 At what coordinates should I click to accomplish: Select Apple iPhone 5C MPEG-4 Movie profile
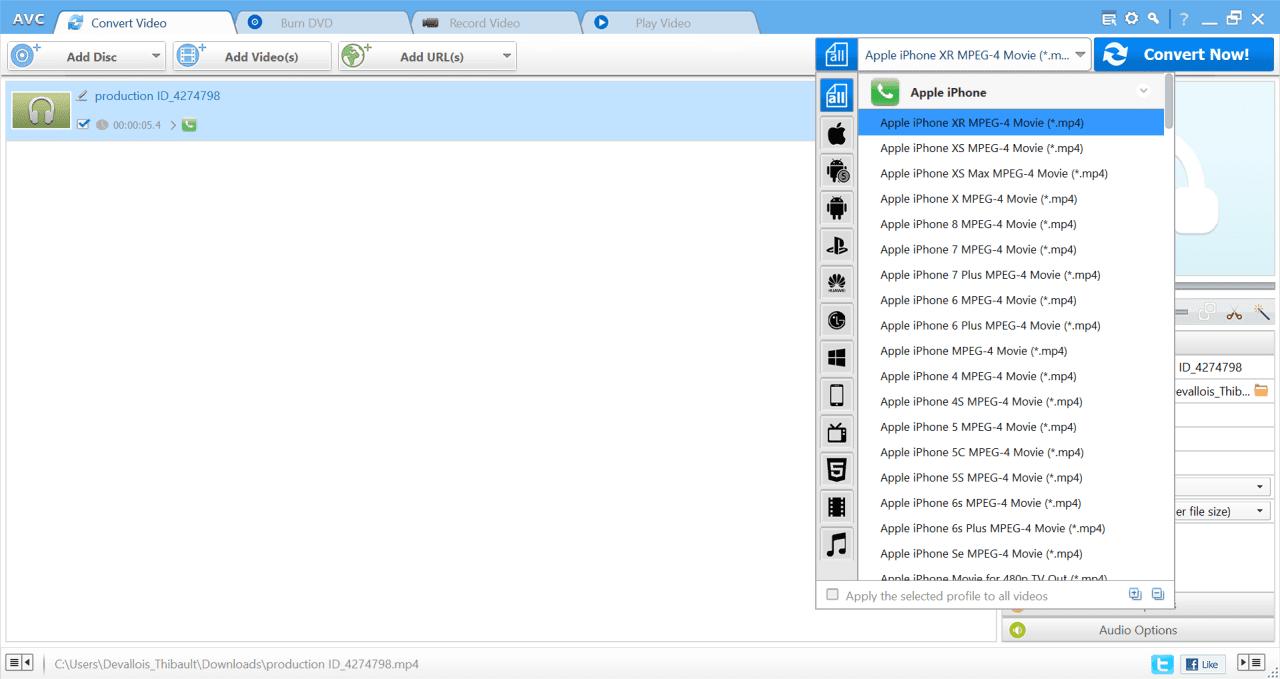point(1011,452)
